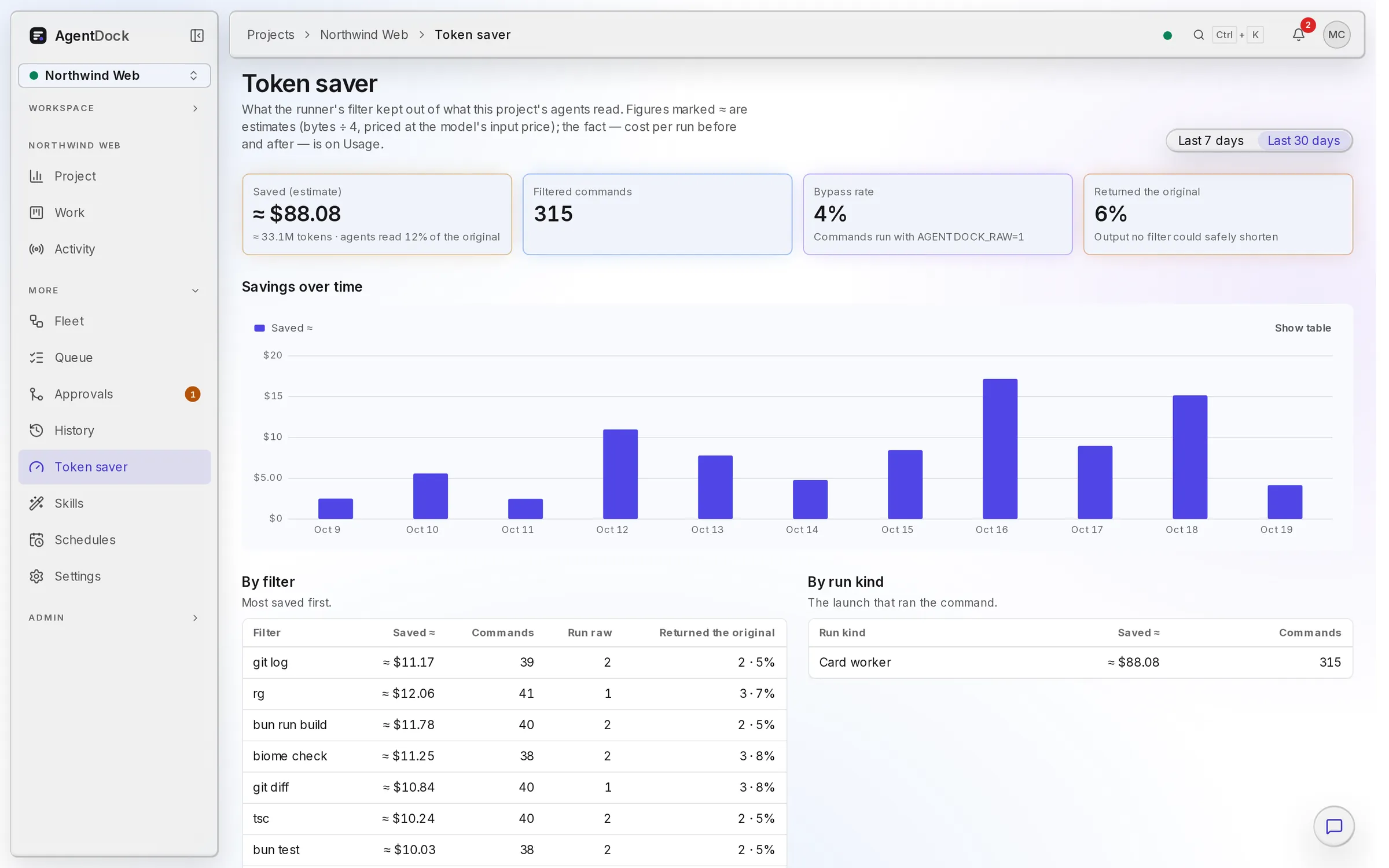Viewport: 1389px width, 868px height.
Task: Switch range to Last 30 days
Action: coord(1303,141)
